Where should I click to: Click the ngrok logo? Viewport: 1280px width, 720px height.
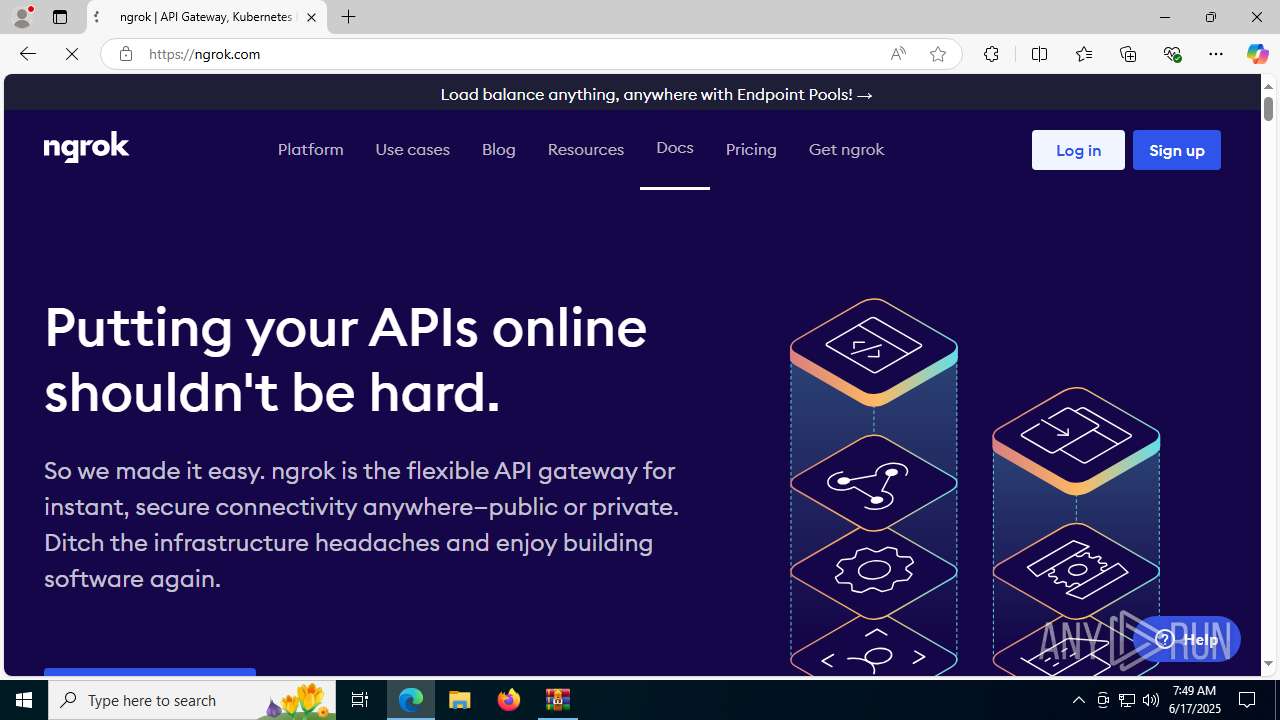tap(87, 147)
